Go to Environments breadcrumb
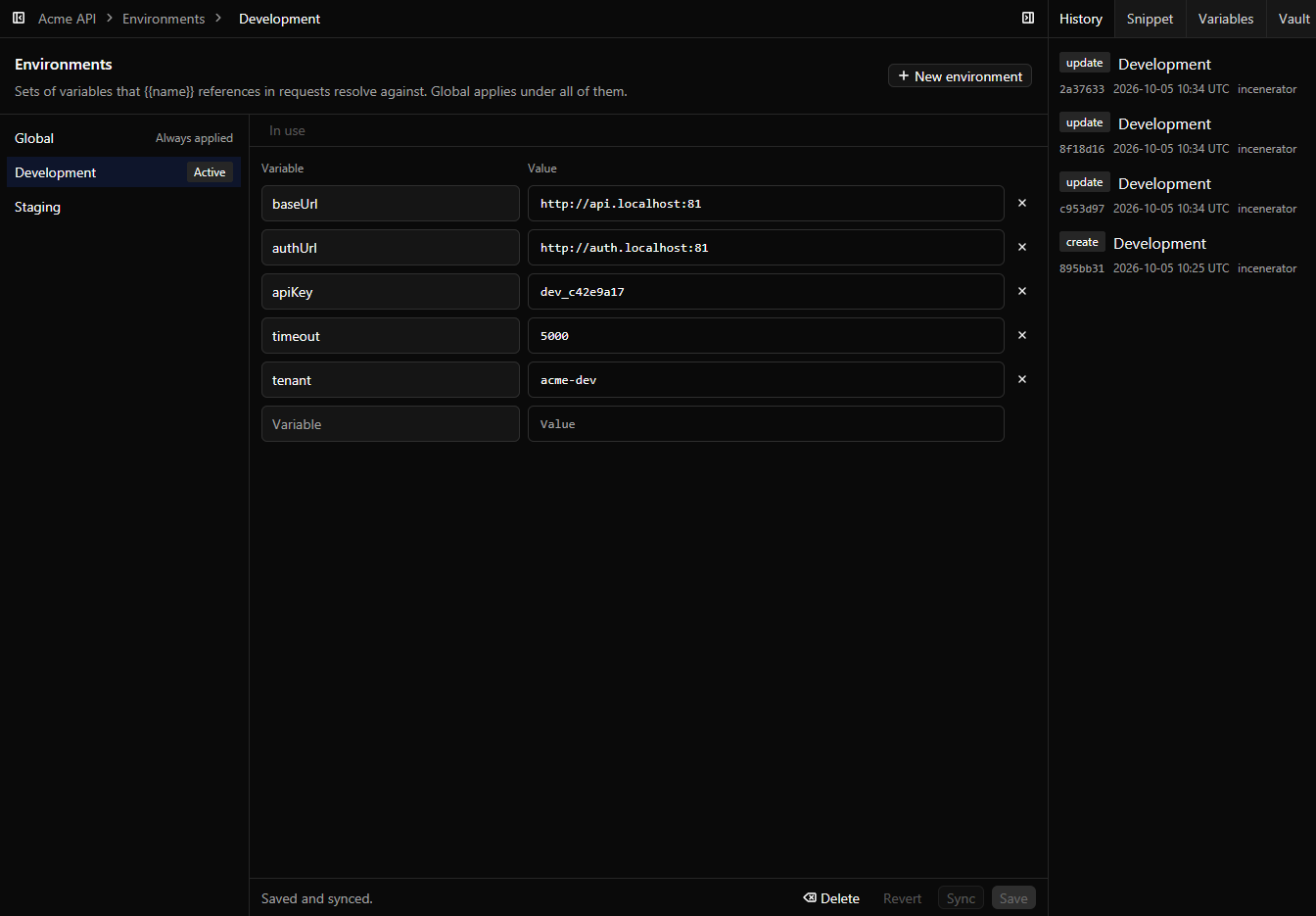 [164, 19]
